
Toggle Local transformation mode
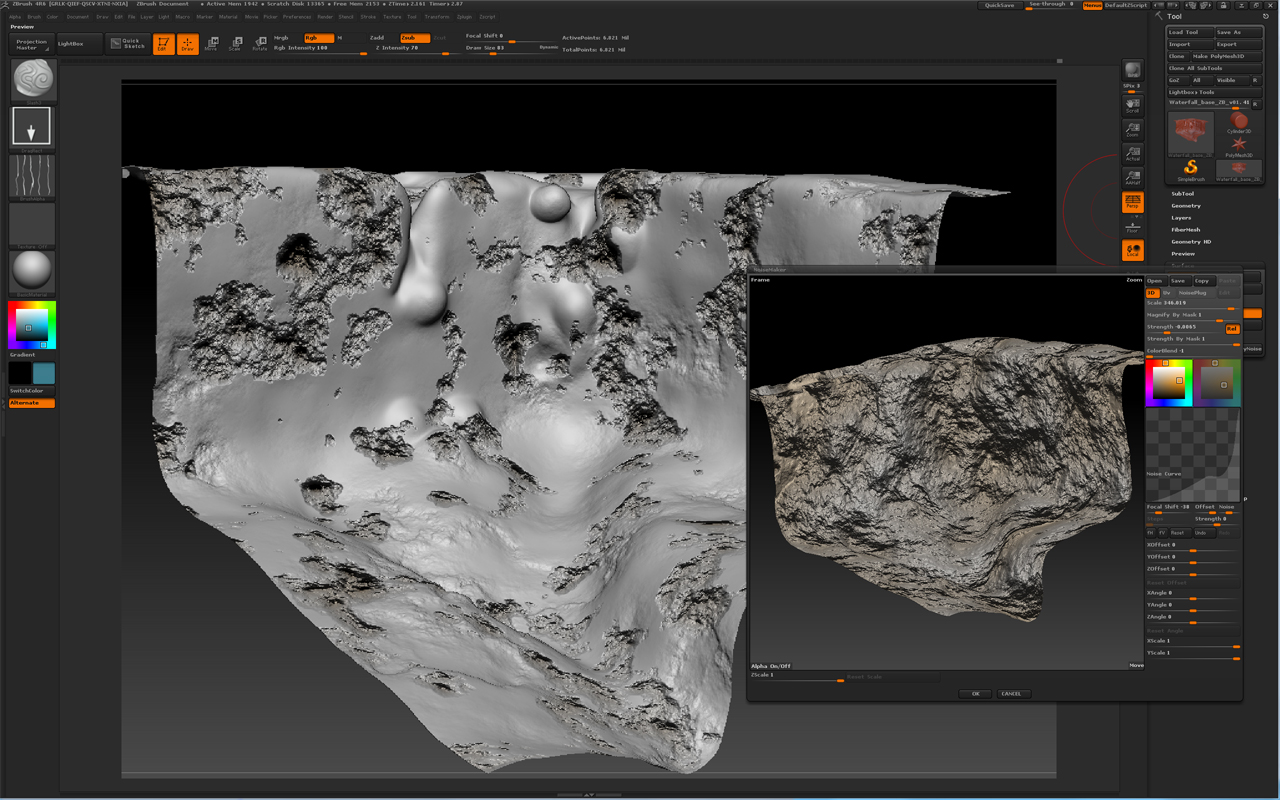point(1132,250)
